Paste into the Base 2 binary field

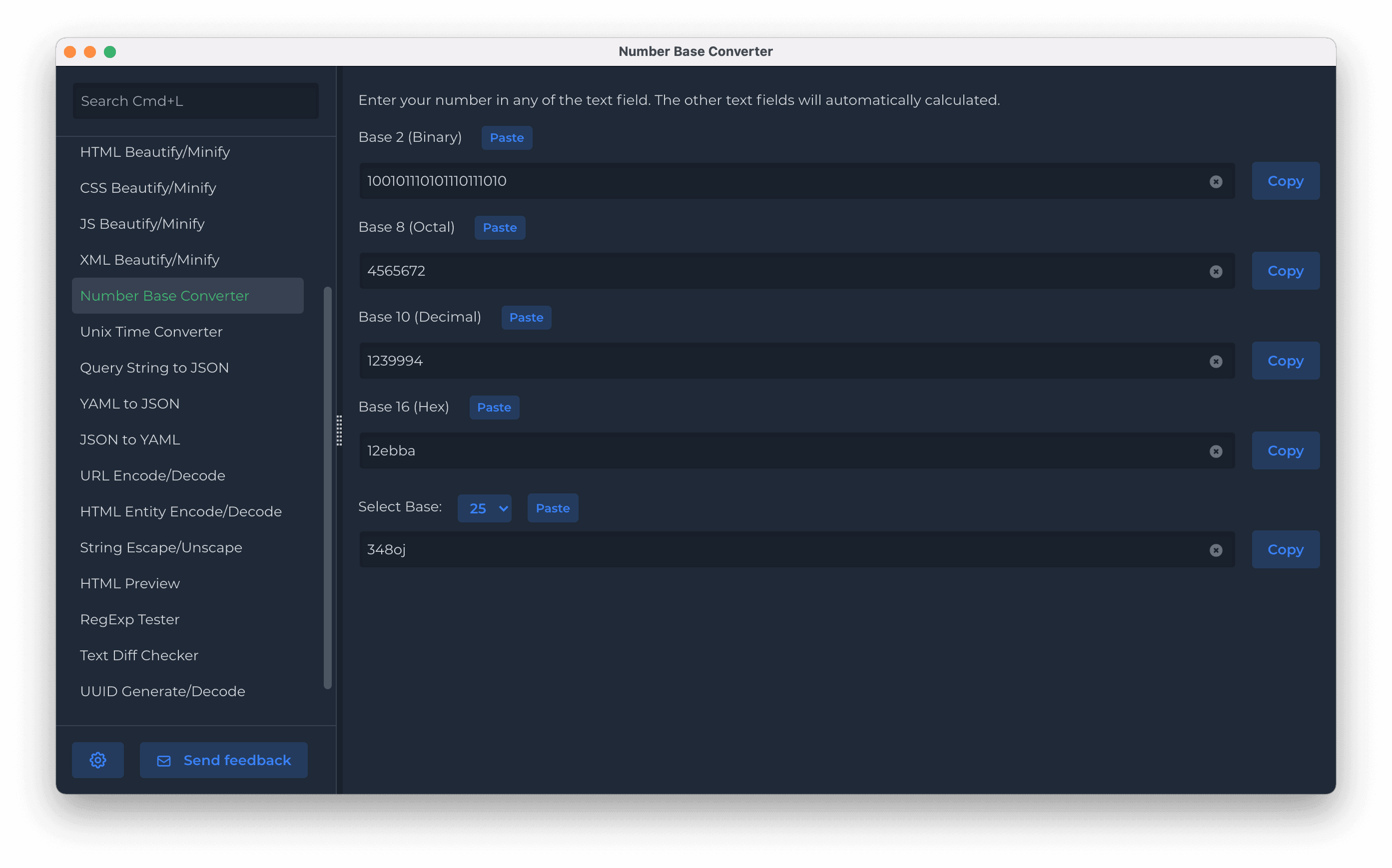506,138
